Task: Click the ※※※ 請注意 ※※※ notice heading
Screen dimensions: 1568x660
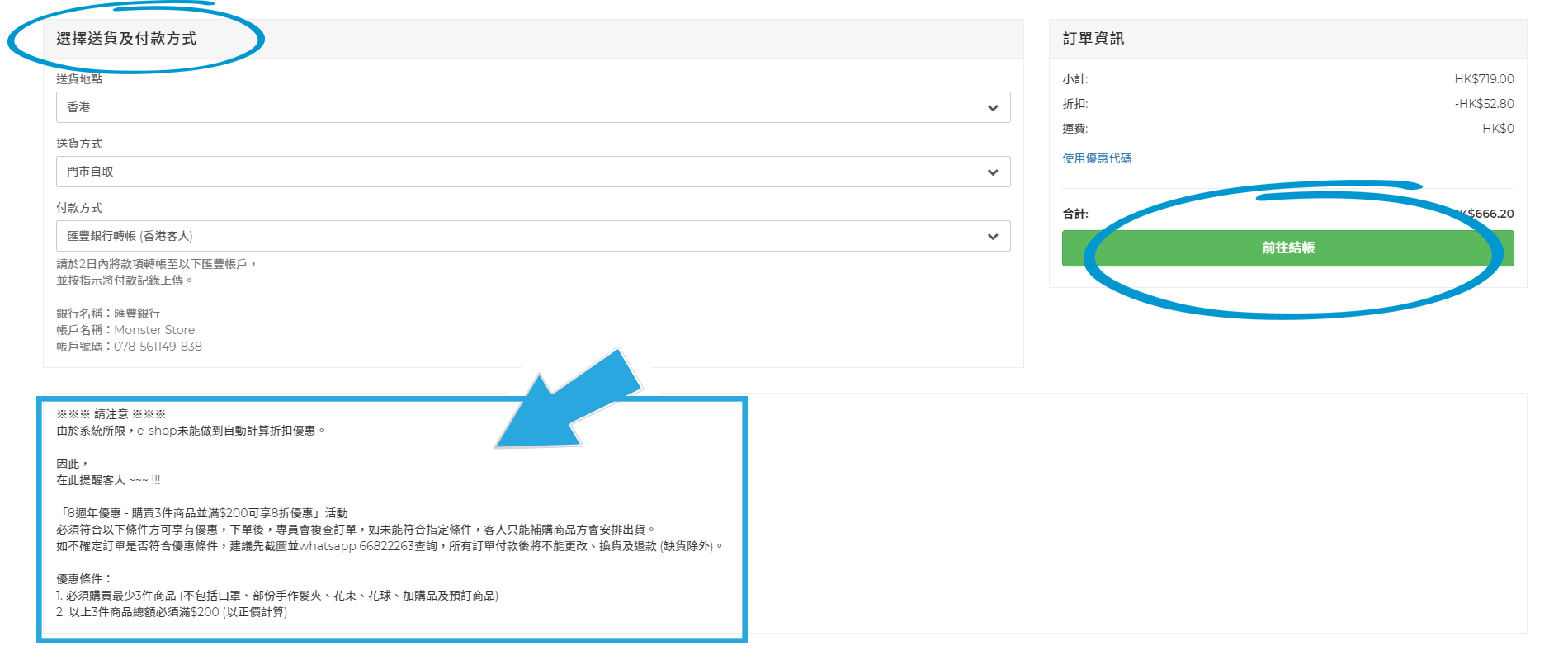Action: (x=111, y=414)
